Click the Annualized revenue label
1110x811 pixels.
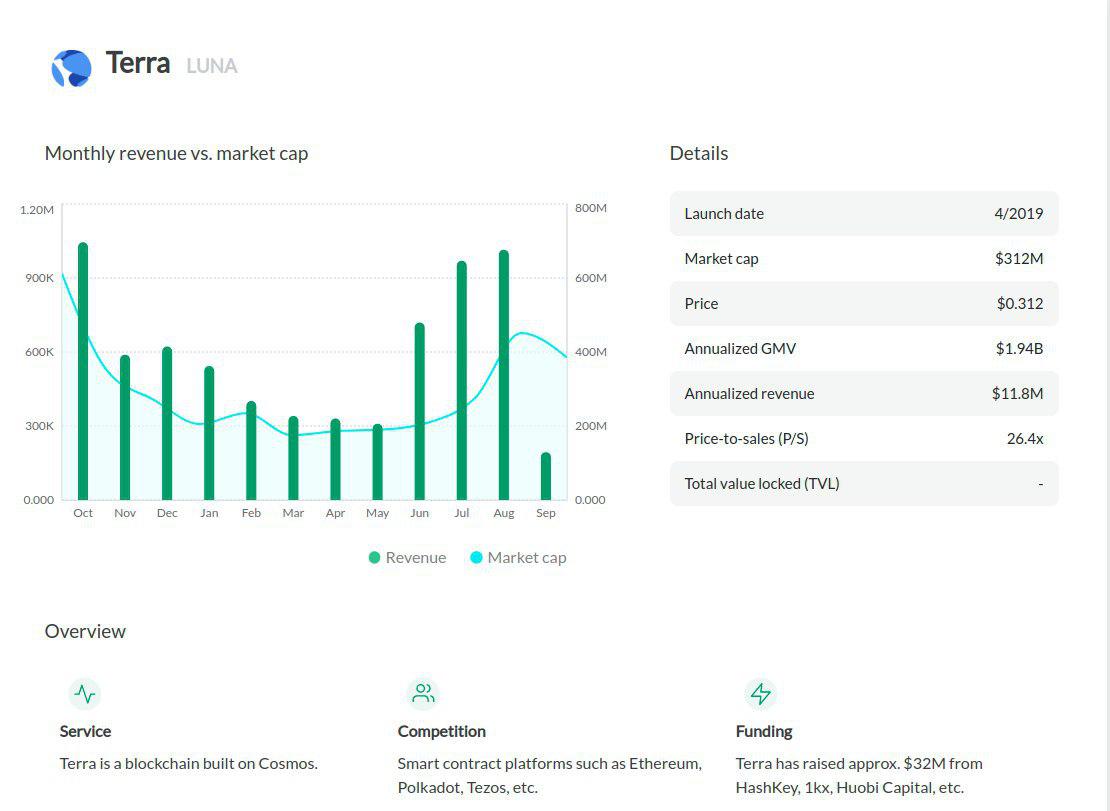(x=750, y=393)
